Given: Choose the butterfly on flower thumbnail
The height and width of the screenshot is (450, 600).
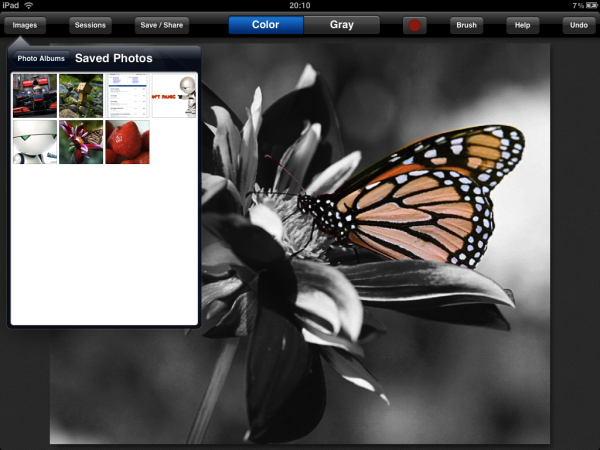Looking at the screenshot, I should pyautogui.click(x=81, y=142).
